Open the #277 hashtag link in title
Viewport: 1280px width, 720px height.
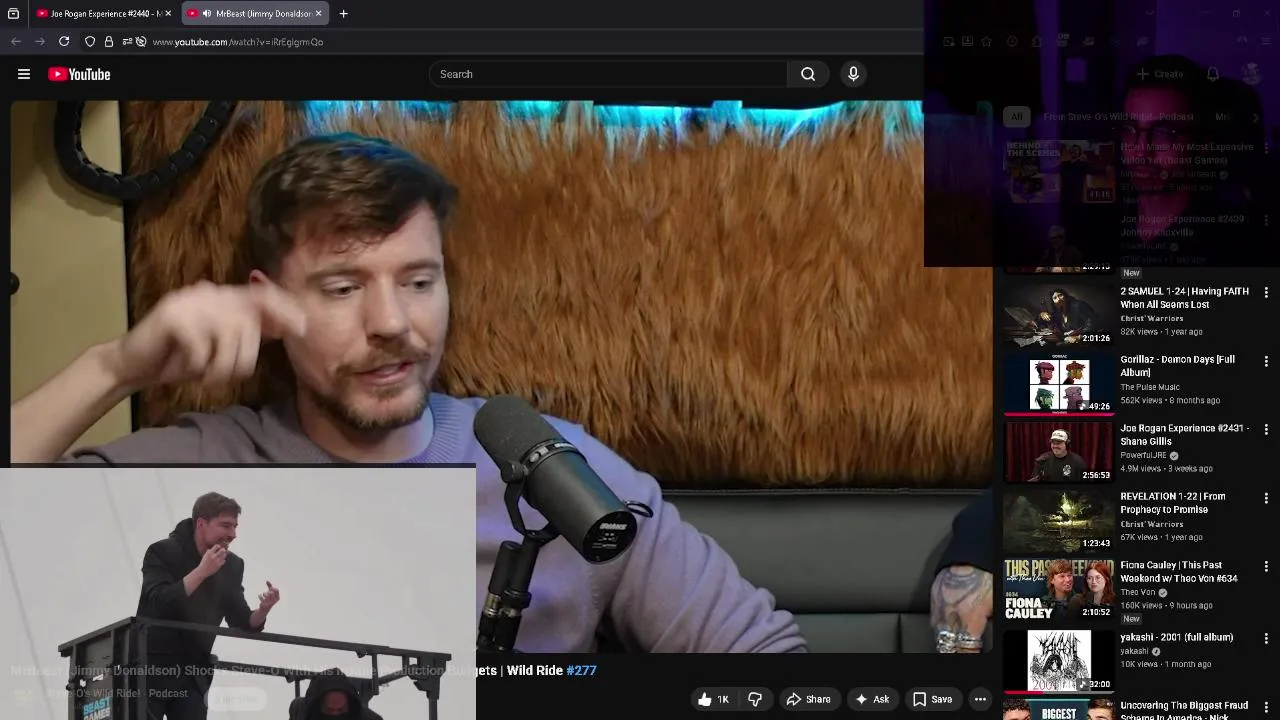click(581, 670)
